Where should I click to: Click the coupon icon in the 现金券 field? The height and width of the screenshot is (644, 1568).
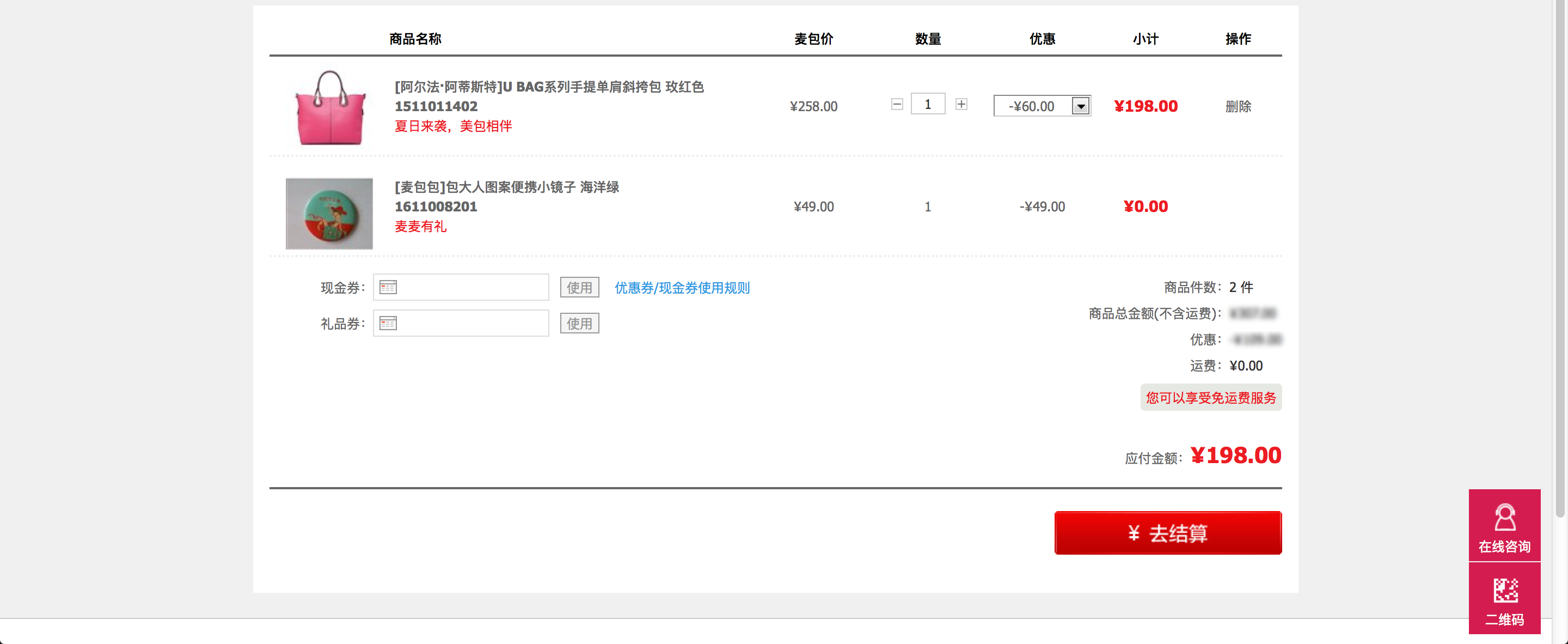[x=388, y=287]
